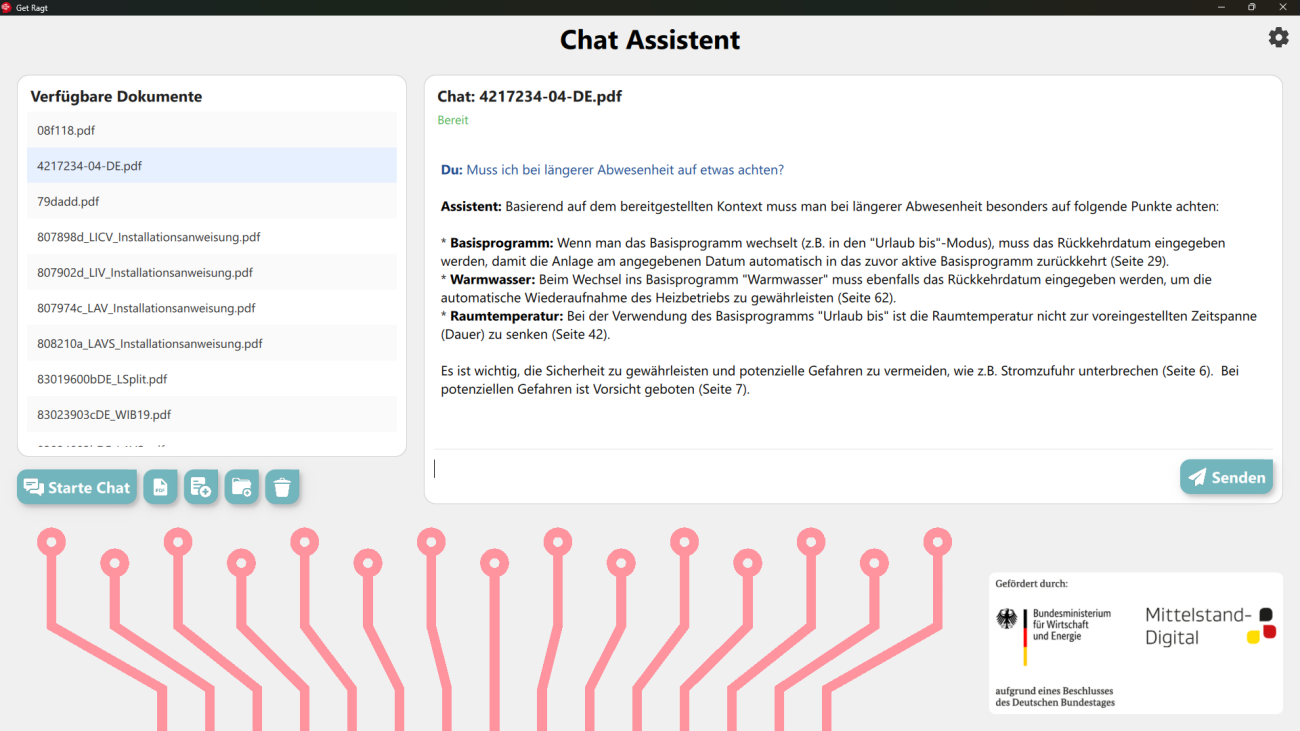Image resolution: width=1300 pixels, height=731 pixels.
Task: Delete document with the trash icon
Action: pyautogui.click(x=282, y=487)
